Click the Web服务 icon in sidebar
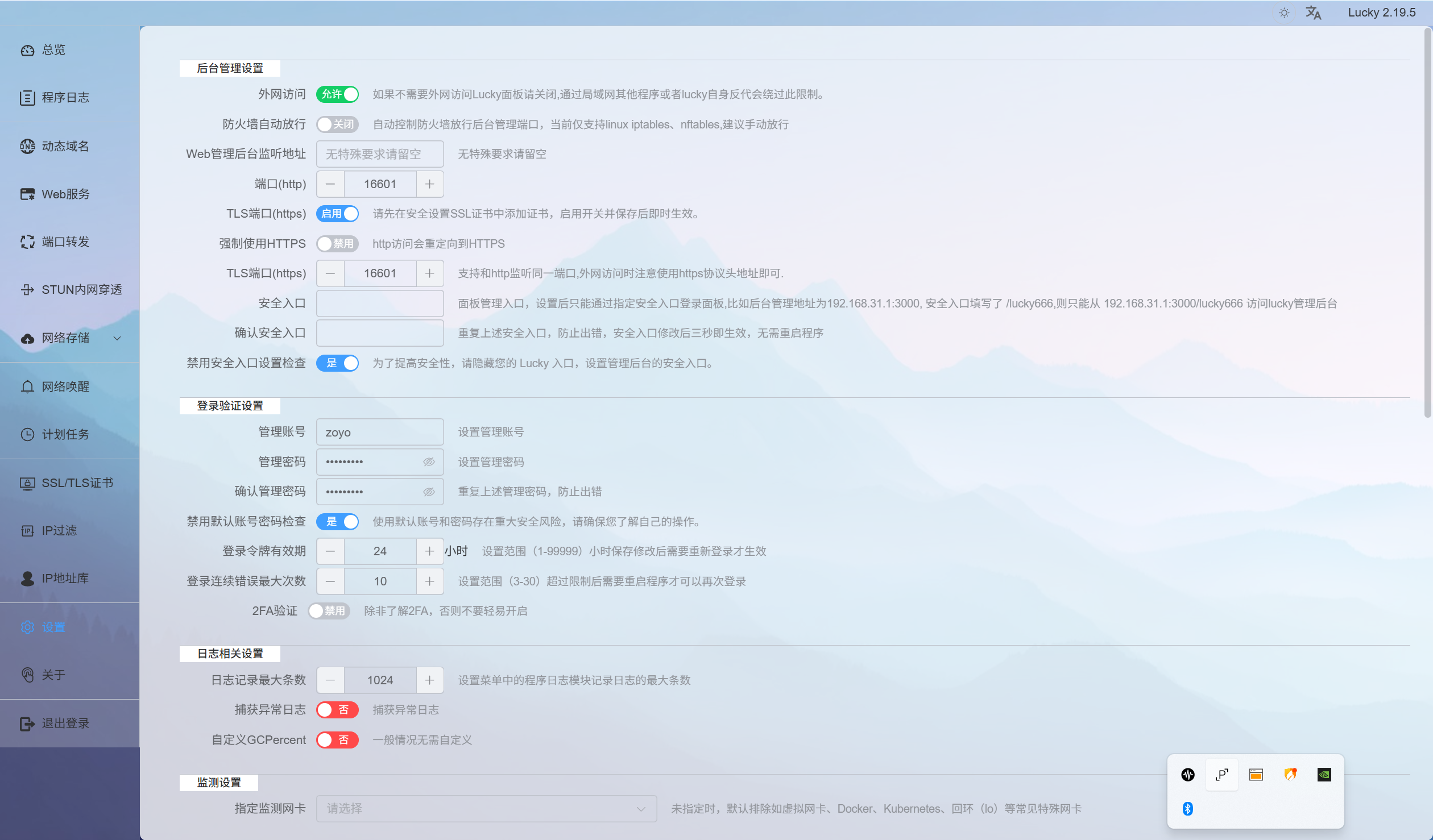This screenshot has width=1433, height=840. 27,194
